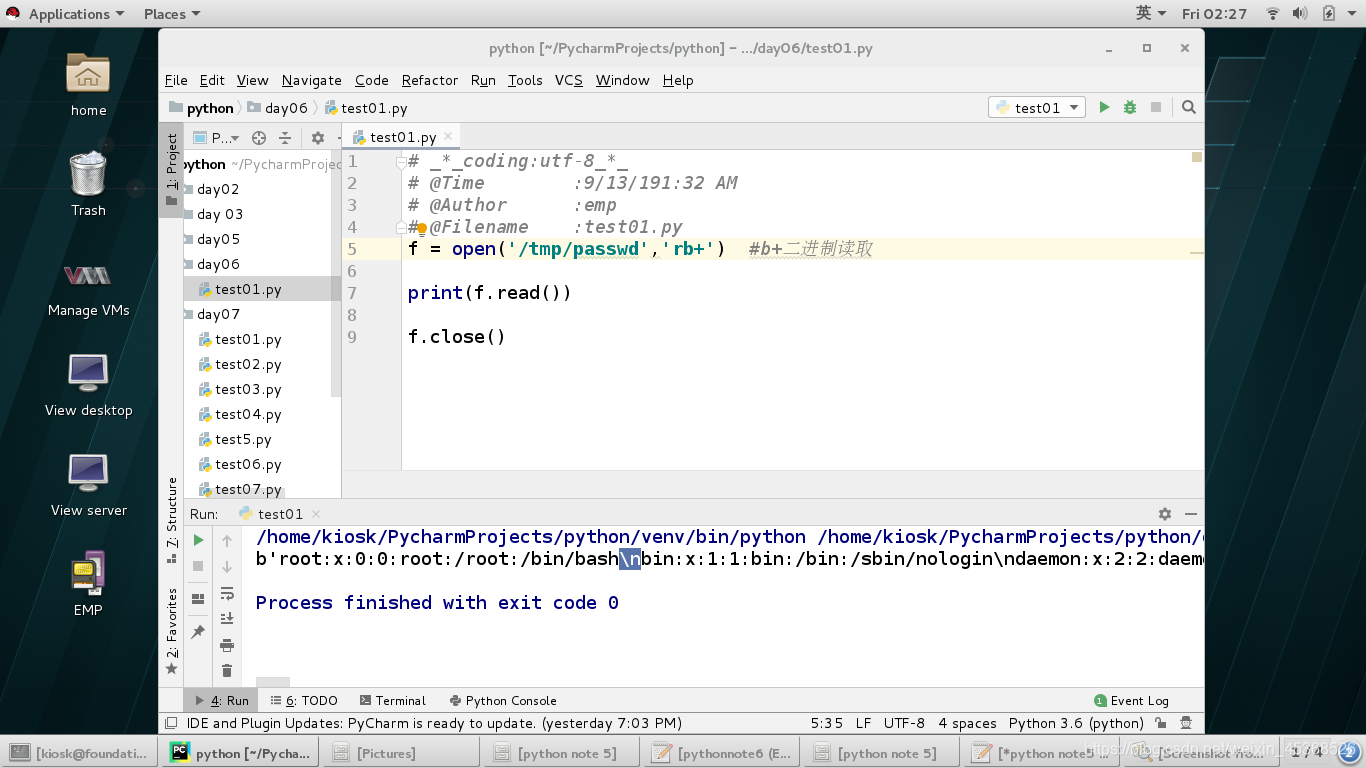Select the day05 folder in Project tree

point(218,239)
